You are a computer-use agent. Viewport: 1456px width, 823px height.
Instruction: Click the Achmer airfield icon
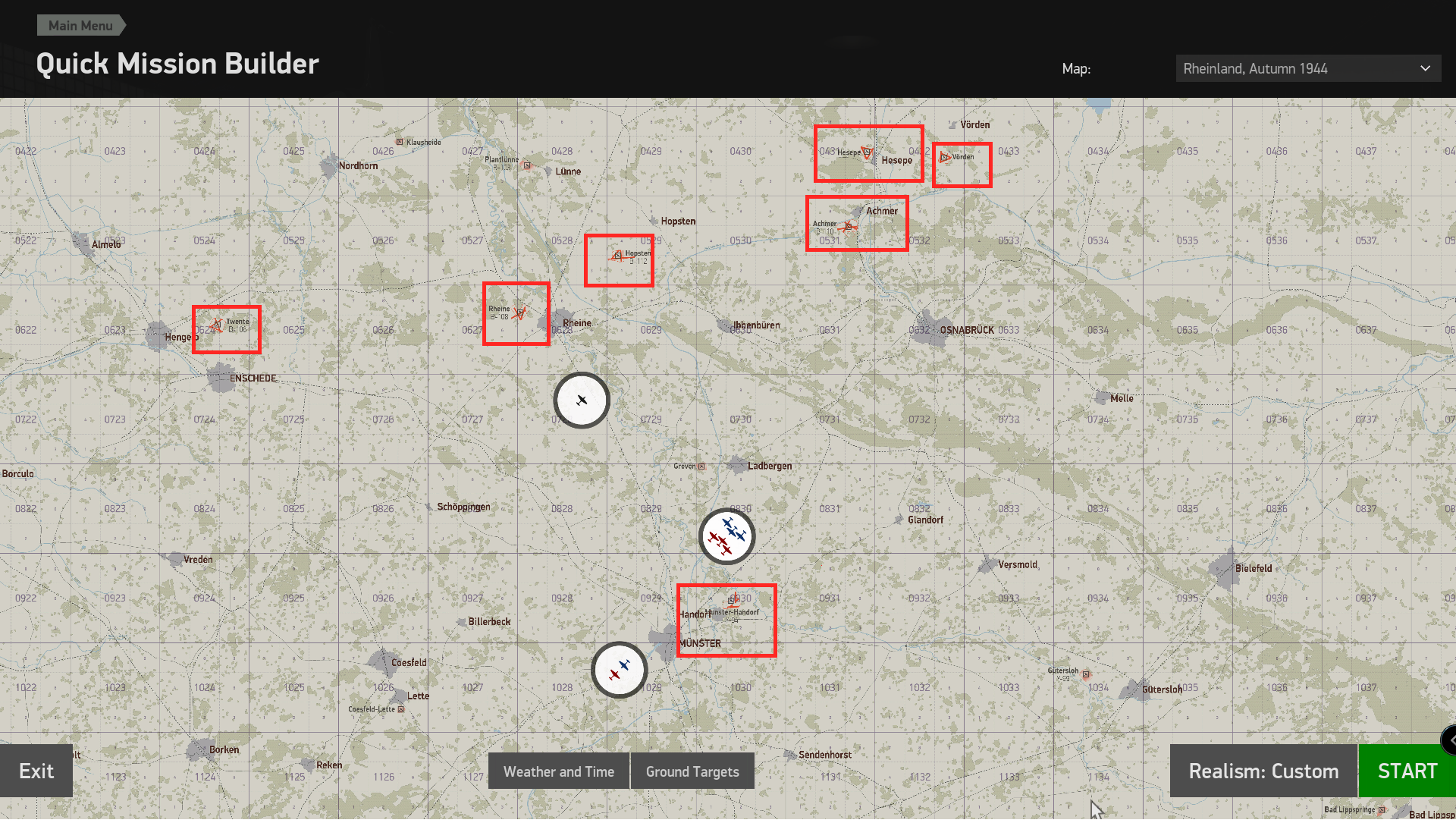tap(849, 226)
